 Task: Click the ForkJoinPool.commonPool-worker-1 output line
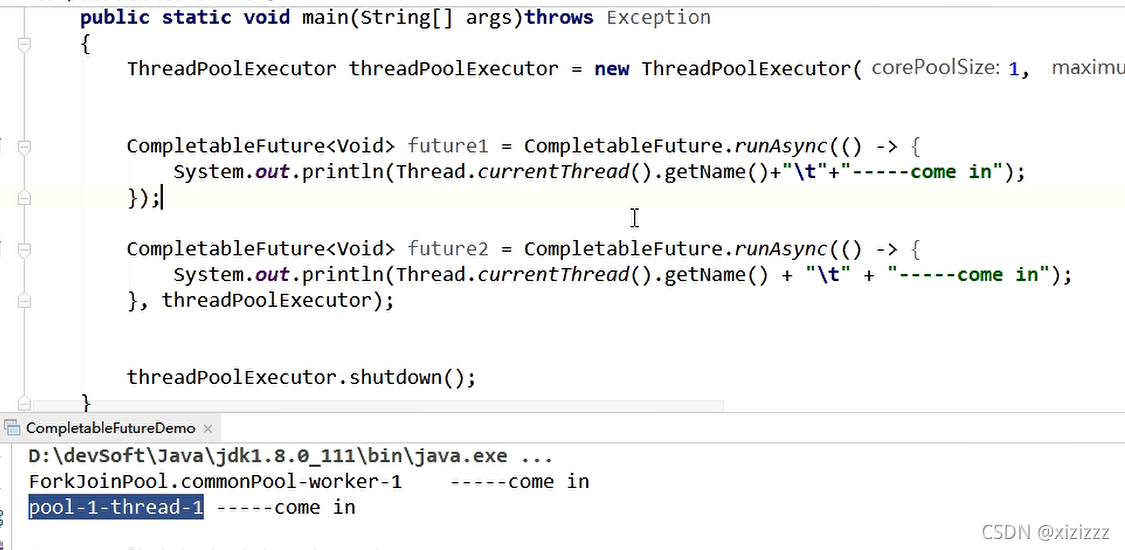309,482
